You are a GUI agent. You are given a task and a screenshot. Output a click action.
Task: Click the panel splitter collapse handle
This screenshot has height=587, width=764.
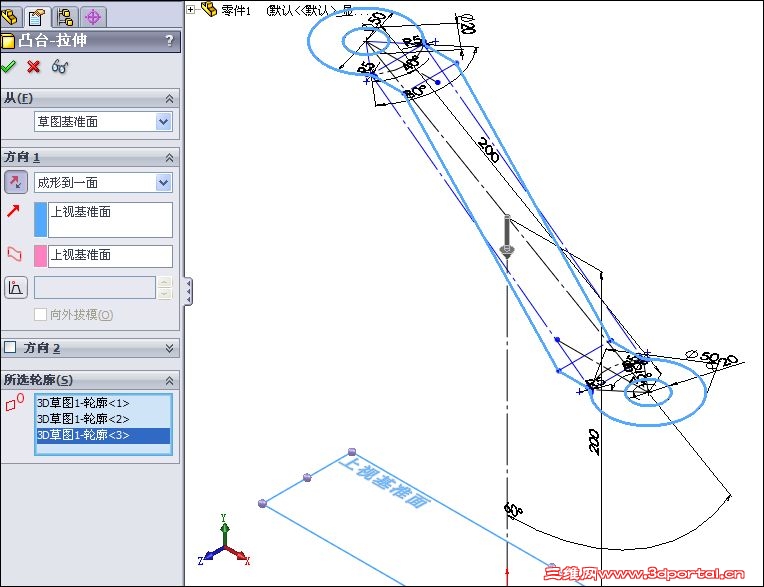tap(189, 291)
